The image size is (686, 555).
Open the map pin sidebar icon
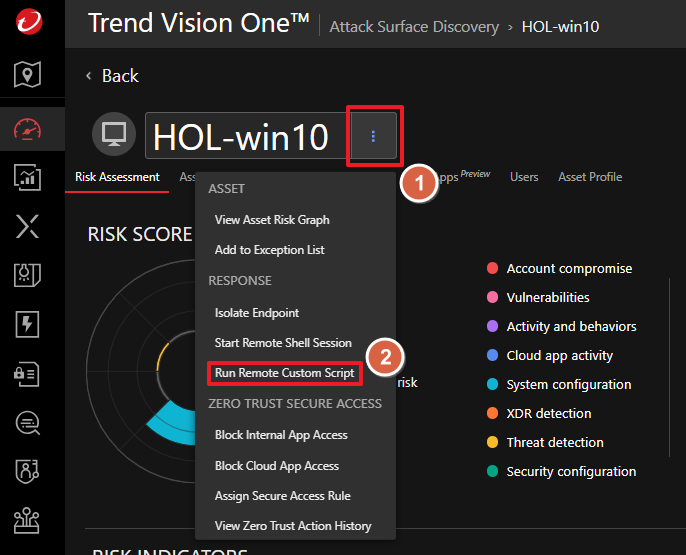[x=28, y=74]
